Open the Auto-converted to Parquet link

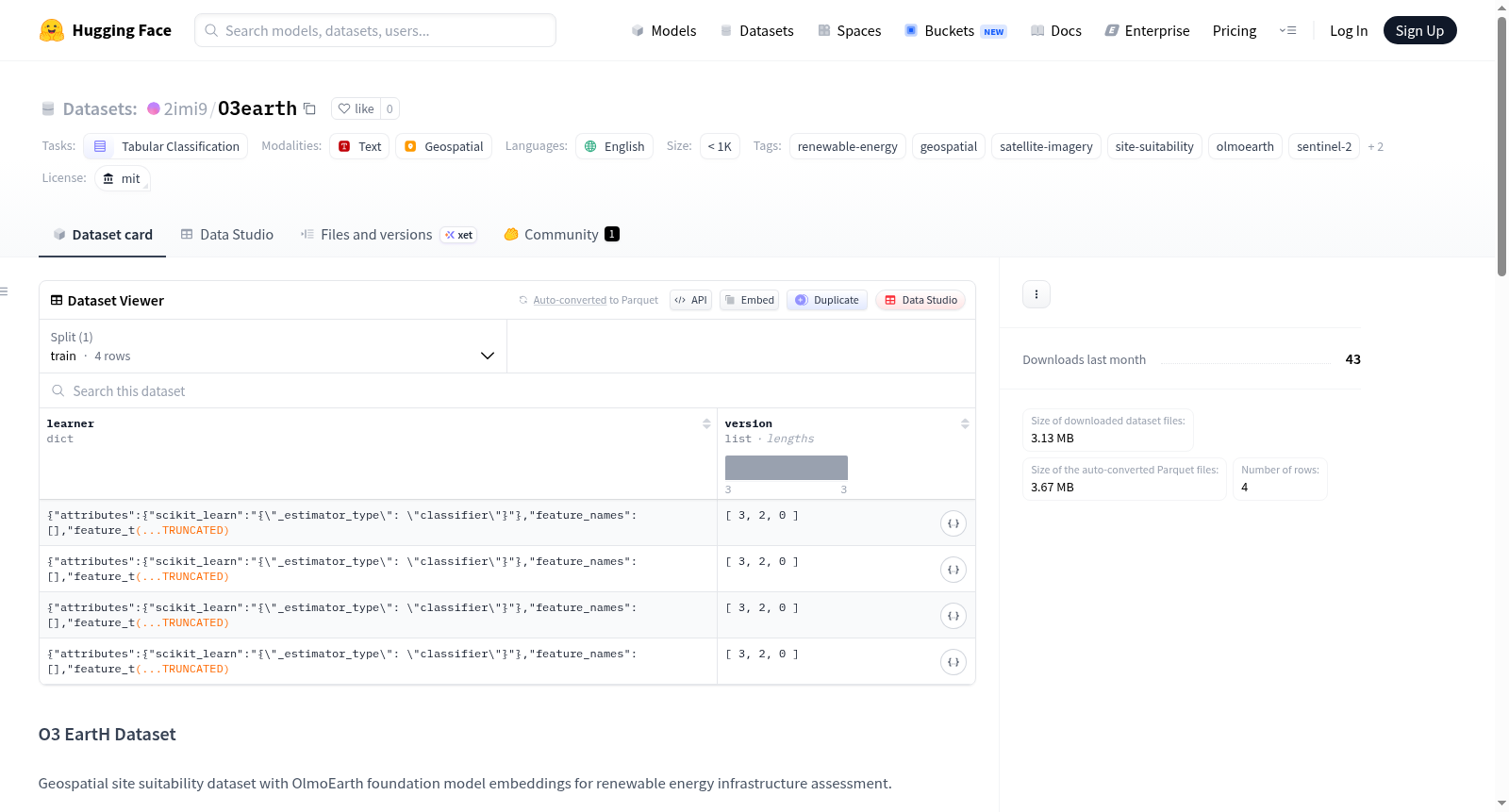[x=570, y=300]
